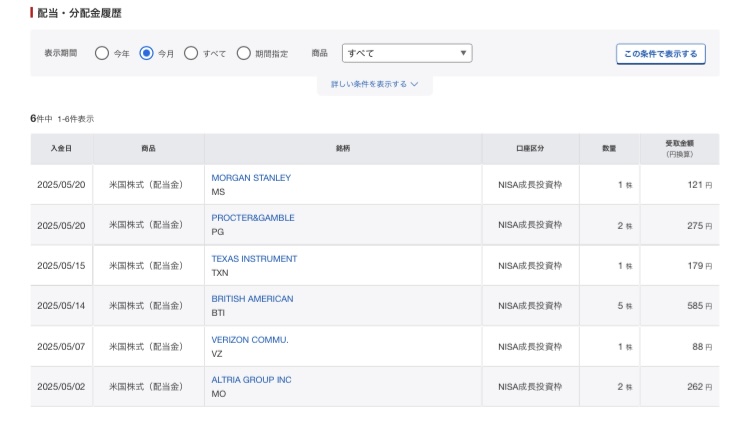Click the 2025/05/07 date cell
Image resolution: width=750 pixels, height=424 pixels.
[x=61, y=346]
